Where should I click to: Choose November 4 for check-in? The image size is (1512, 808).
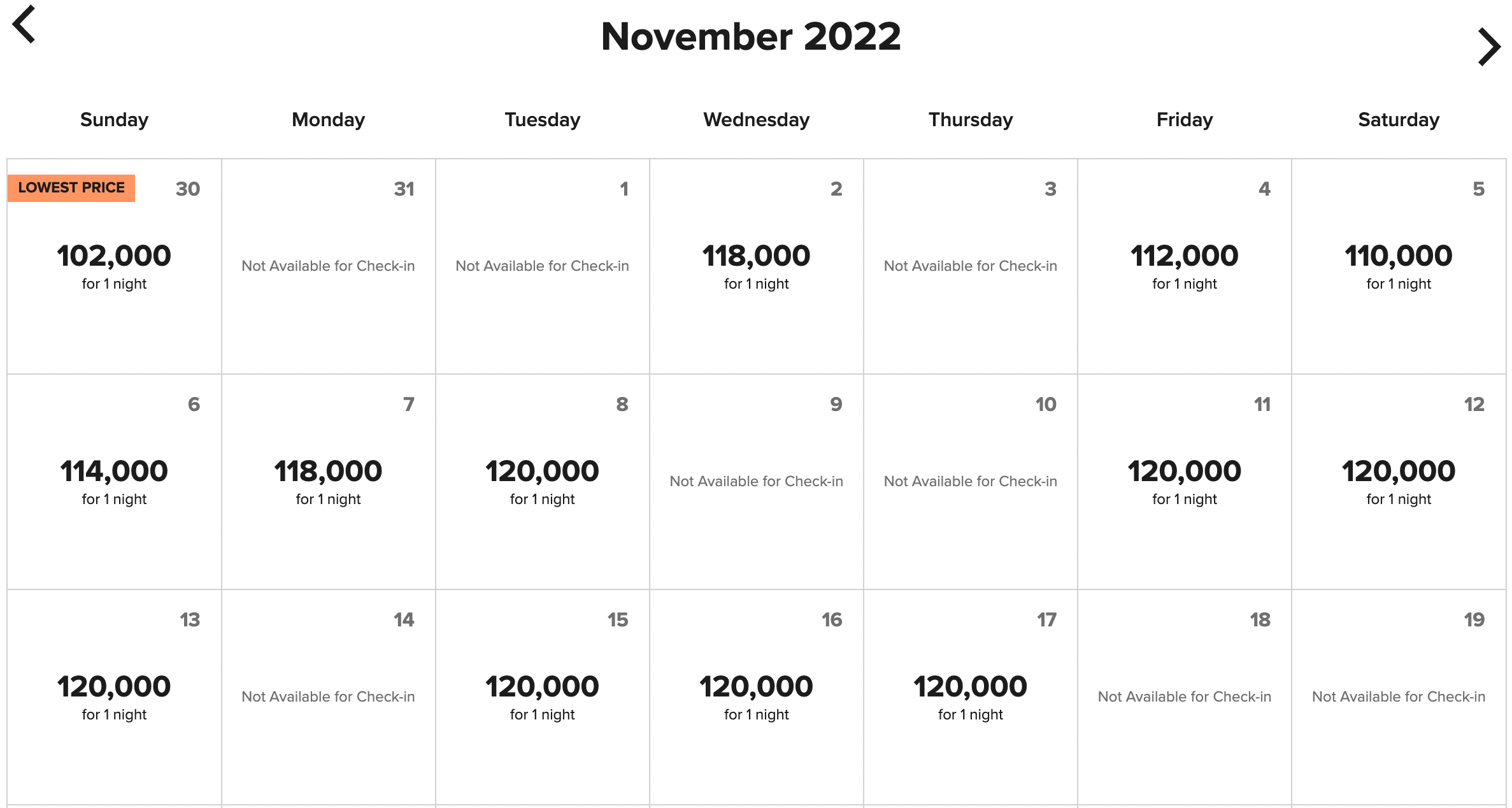pos(1183,268)
